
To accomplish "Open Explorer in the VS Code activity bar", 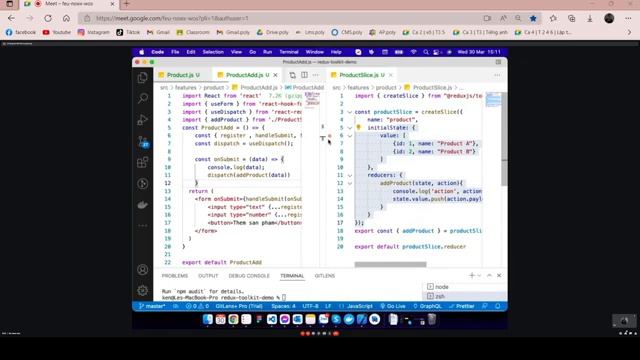I will (142, 77).
